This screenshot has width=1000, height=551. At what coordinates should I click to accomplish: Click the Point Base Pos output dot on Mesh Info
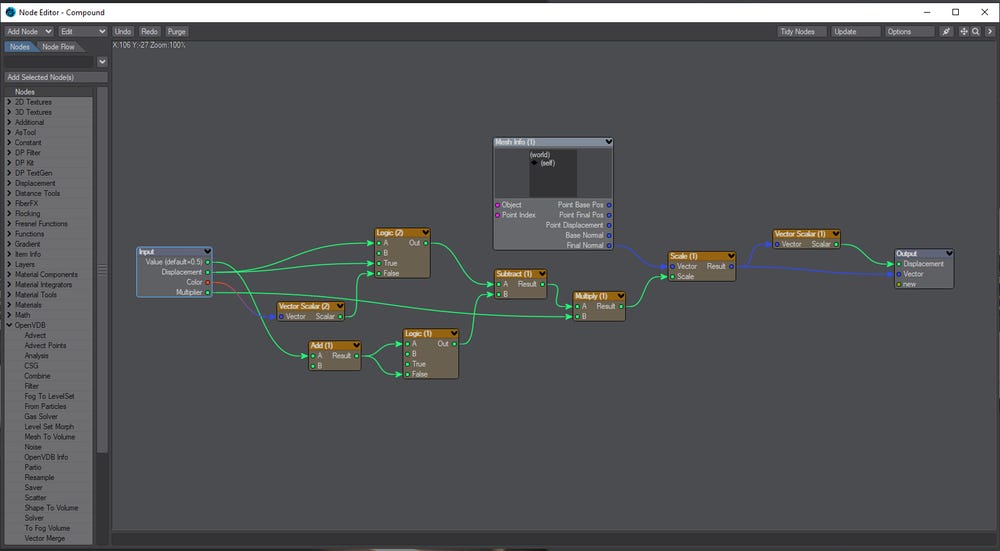609,205
